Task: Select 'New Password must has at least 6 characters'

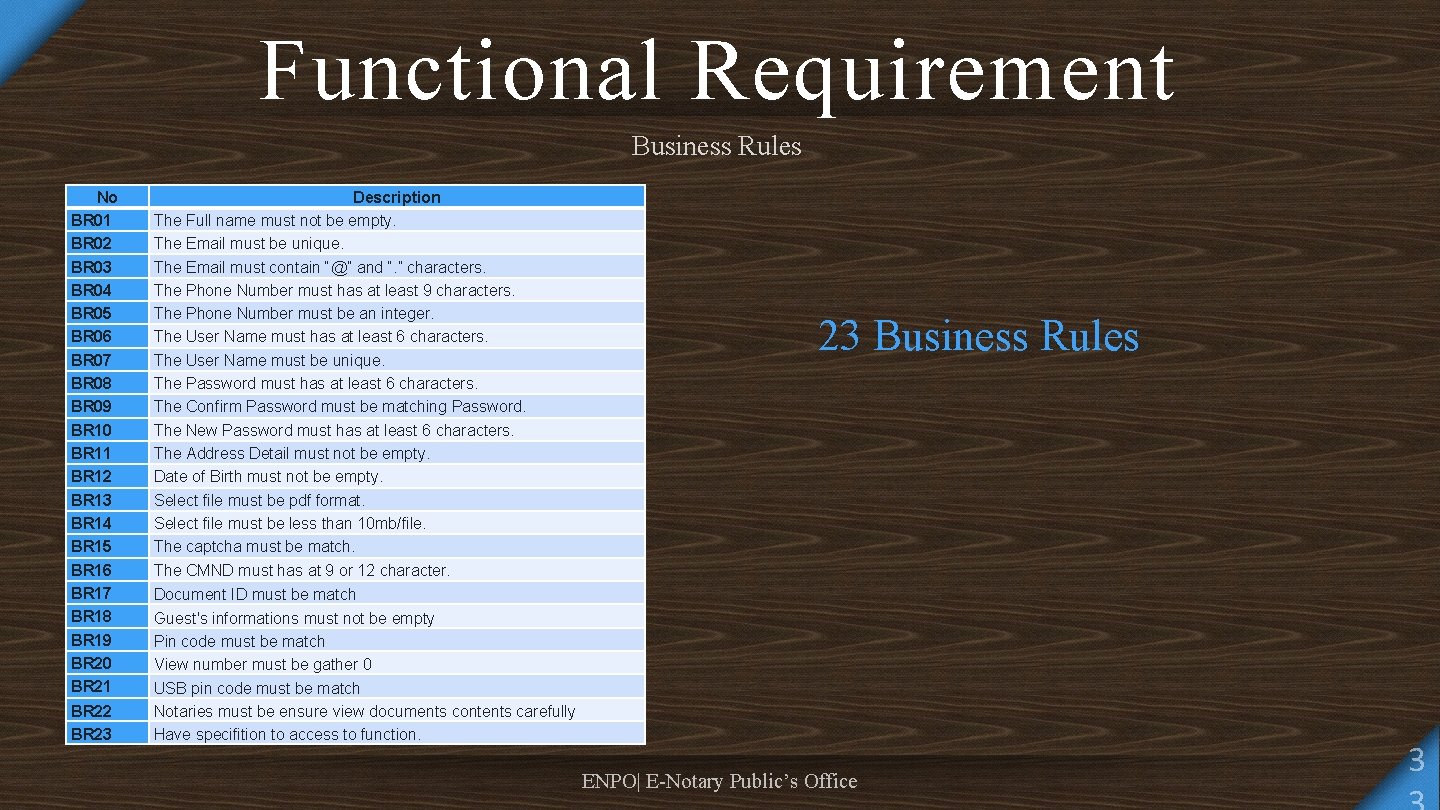Action: click(397, 430)
